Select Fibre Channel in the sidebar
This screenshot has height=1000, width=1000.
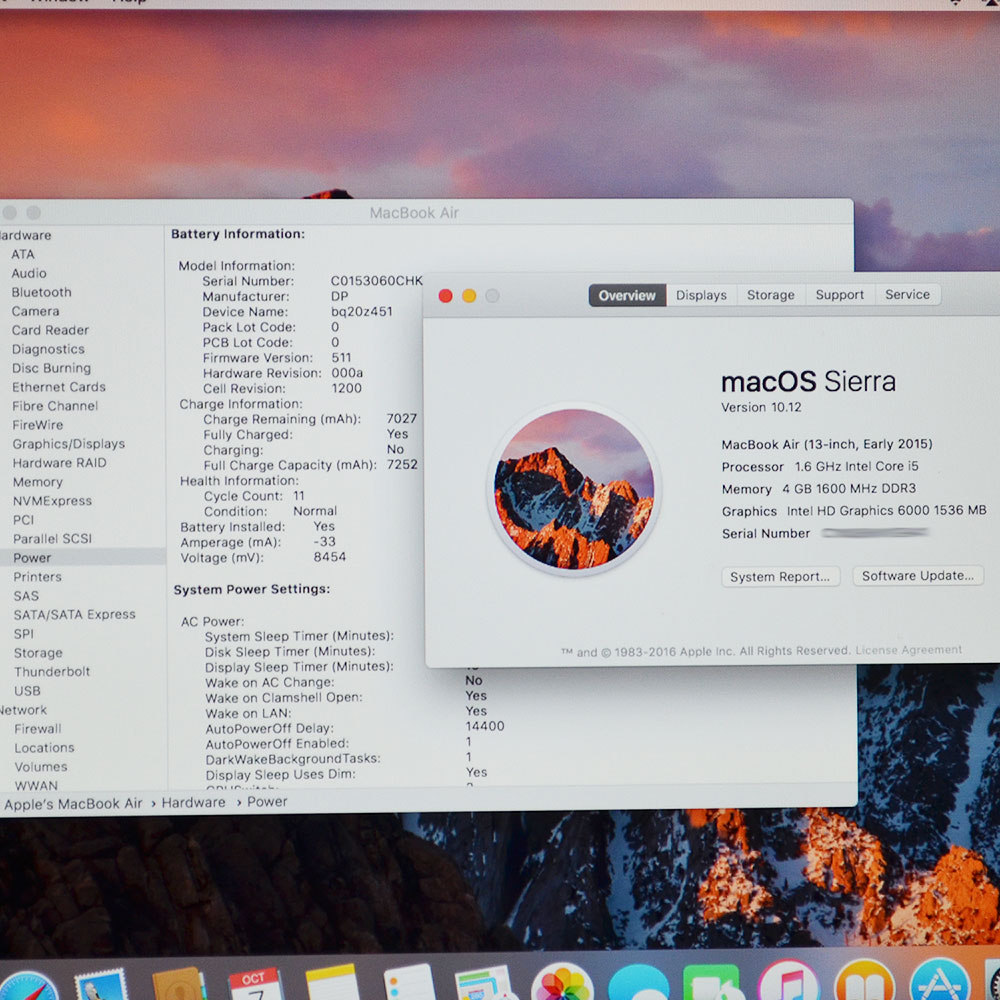55,406
